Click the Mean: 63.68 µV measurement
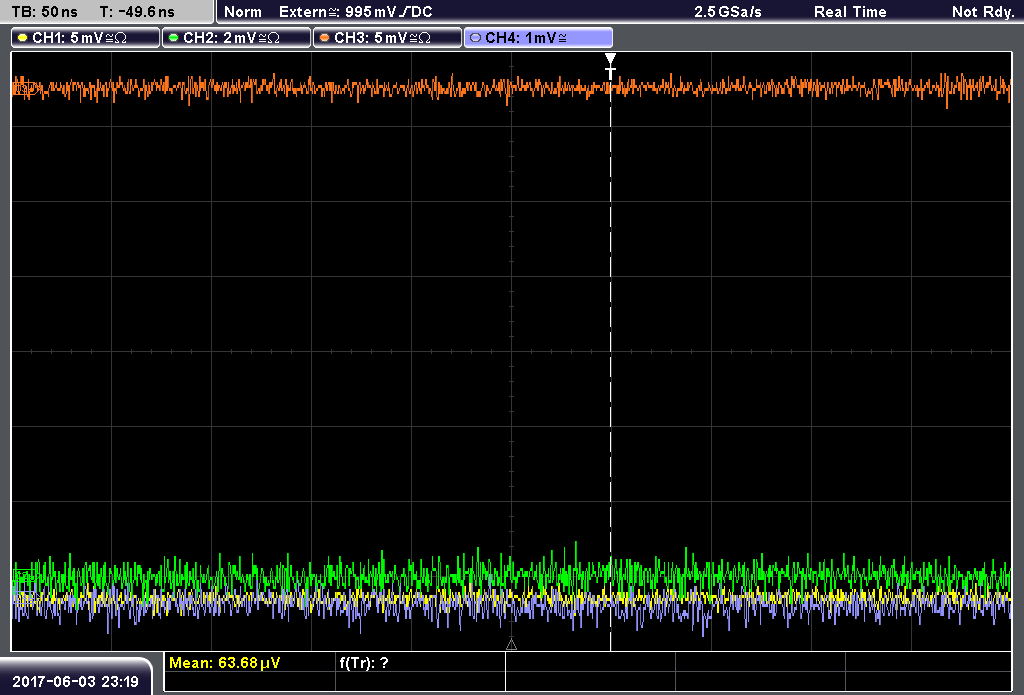This screenshot has width=1024, height=695. [225, 663]
